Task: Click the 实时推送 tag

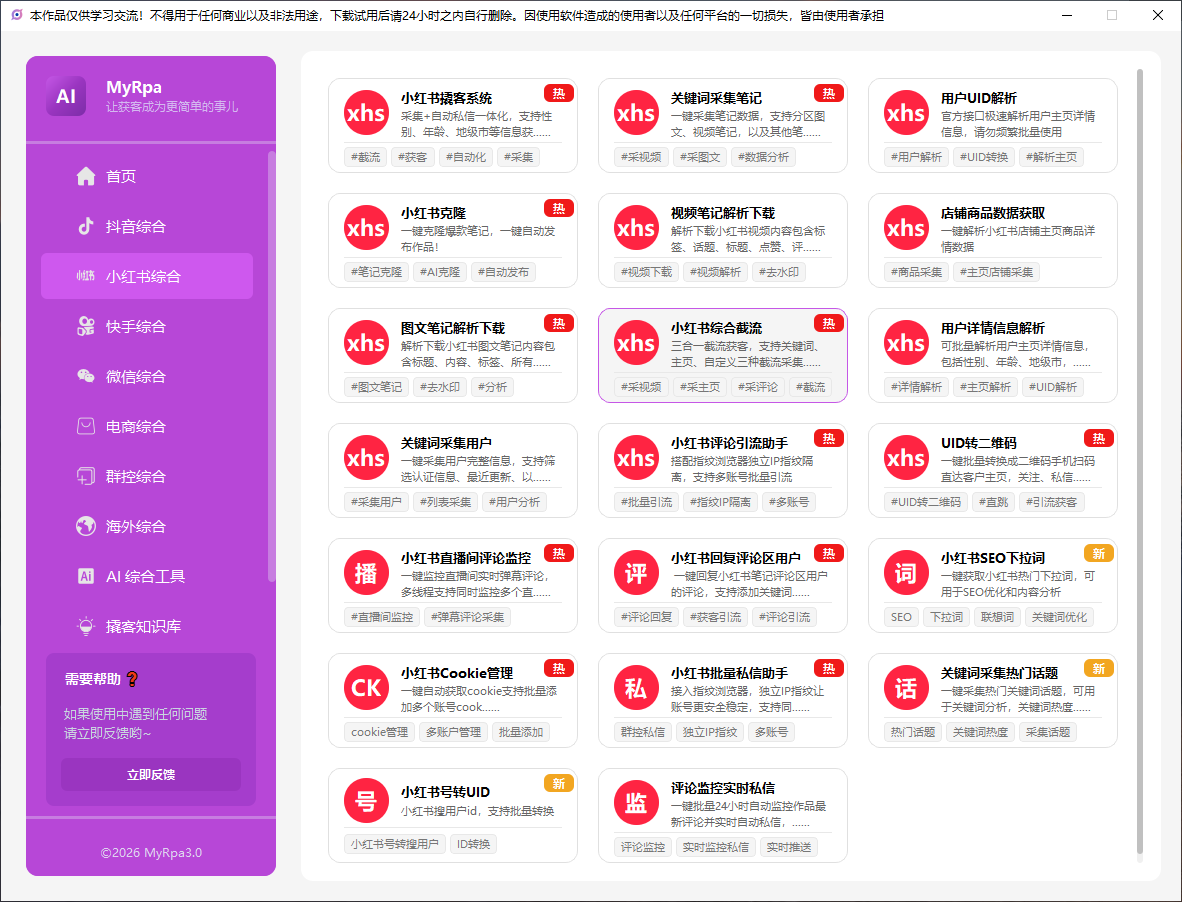Action: pyautogui.click(x=789, y=847)
